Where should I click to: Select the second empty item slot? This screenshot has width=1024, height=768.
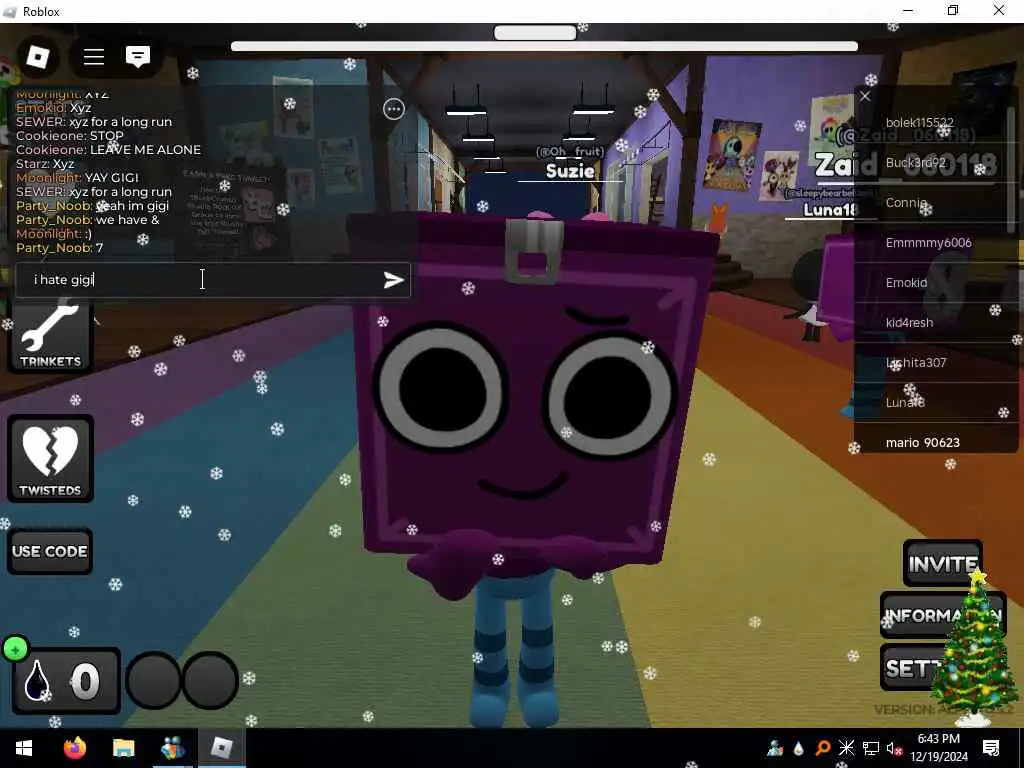pyautogui.click(x=210, y=680)
